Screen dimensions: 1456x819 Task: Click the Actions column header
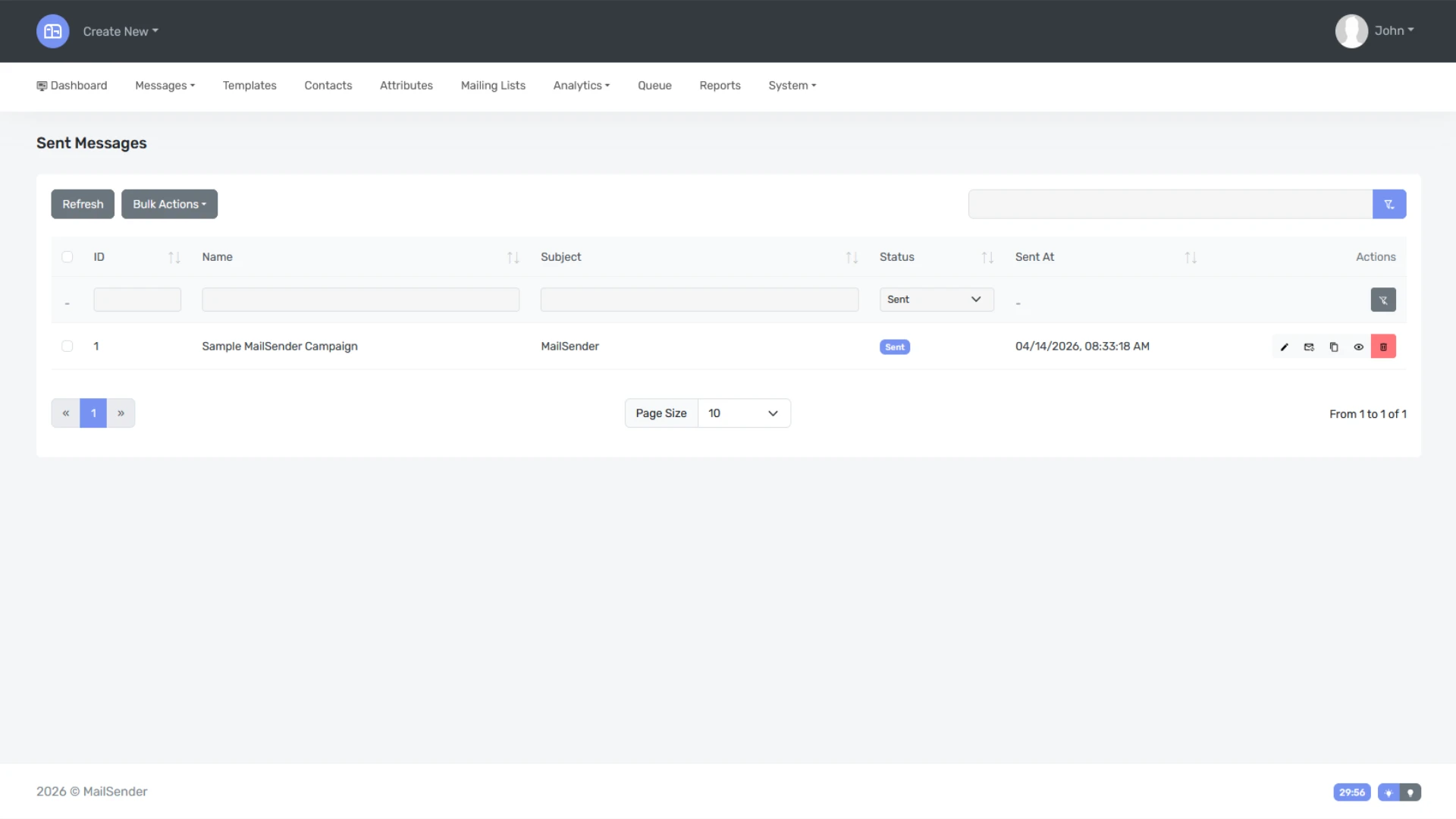pos(1376,257)
